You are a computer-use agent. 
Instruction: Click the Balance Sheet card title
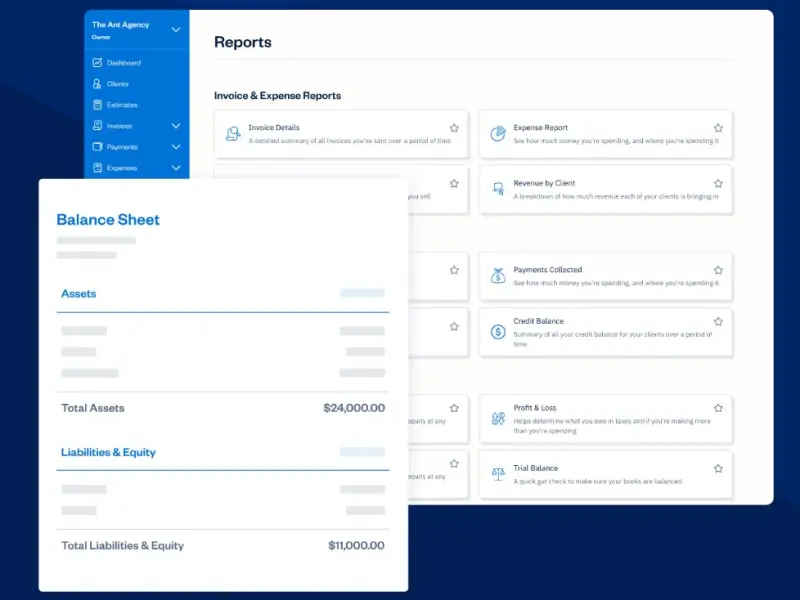(x=108, y=220)
